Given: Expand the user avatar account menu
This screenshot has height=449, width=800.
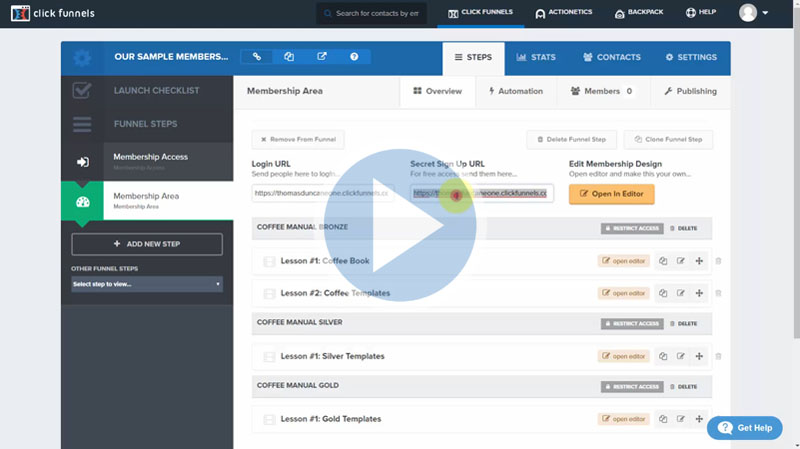Looking at the screenshot, I should (x=754, y=13).
